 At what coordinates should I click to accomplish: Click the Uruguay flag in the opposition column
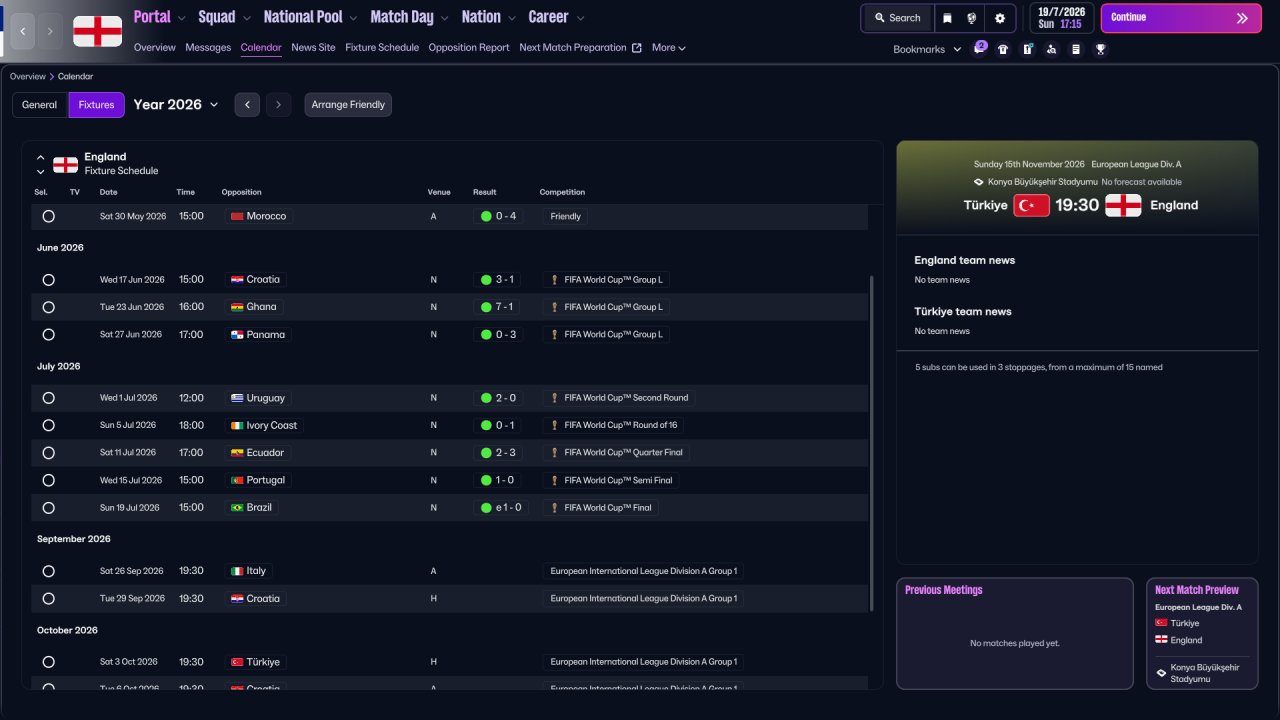(x=237, y=398)
